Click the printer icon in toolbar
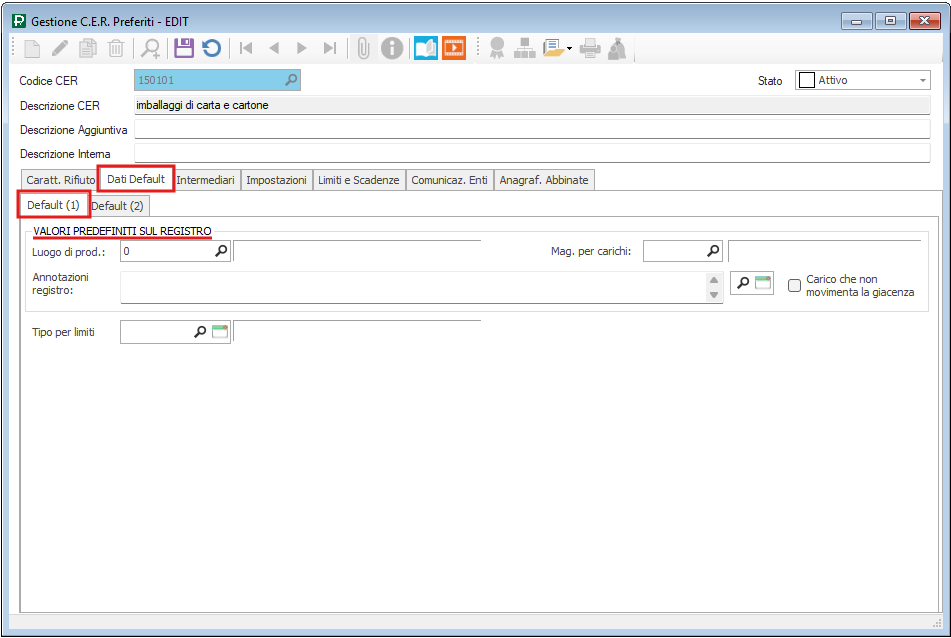 [x=591, y=48]
